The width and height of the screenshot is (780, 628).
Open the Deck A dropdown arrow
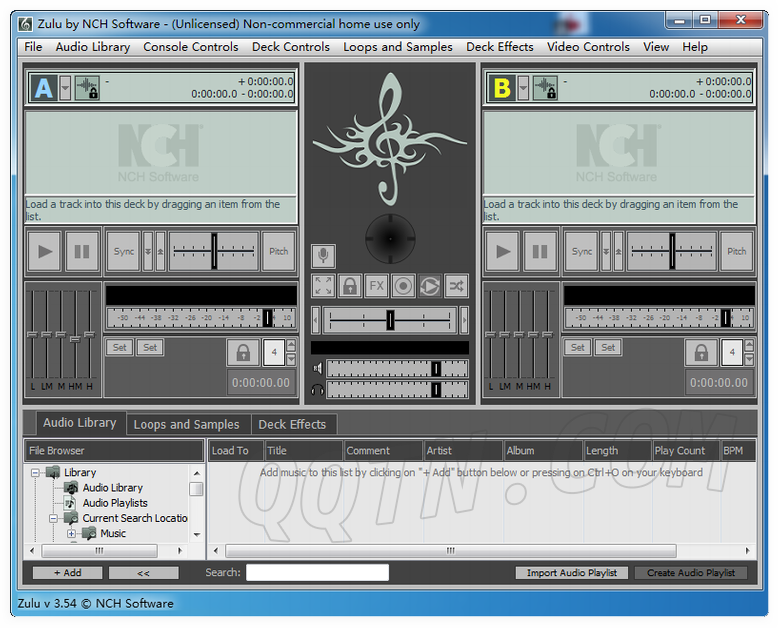click(x=65, y=88)
